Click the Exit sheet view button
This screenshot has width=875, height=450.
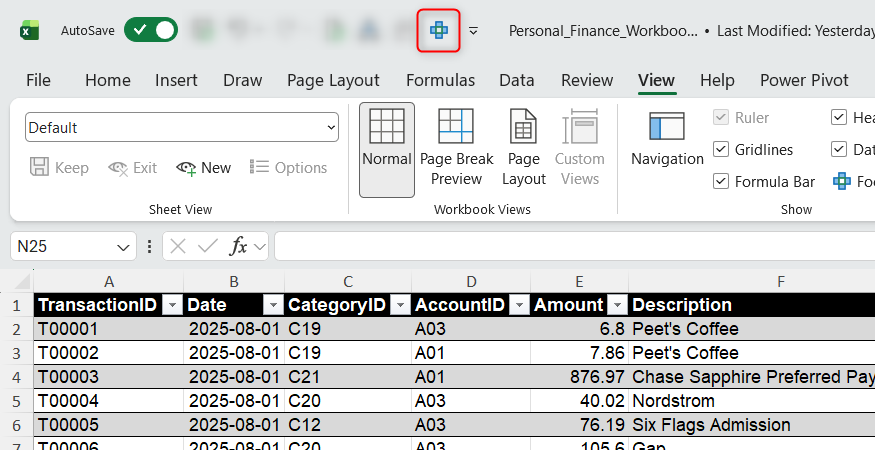pos(133,167)
